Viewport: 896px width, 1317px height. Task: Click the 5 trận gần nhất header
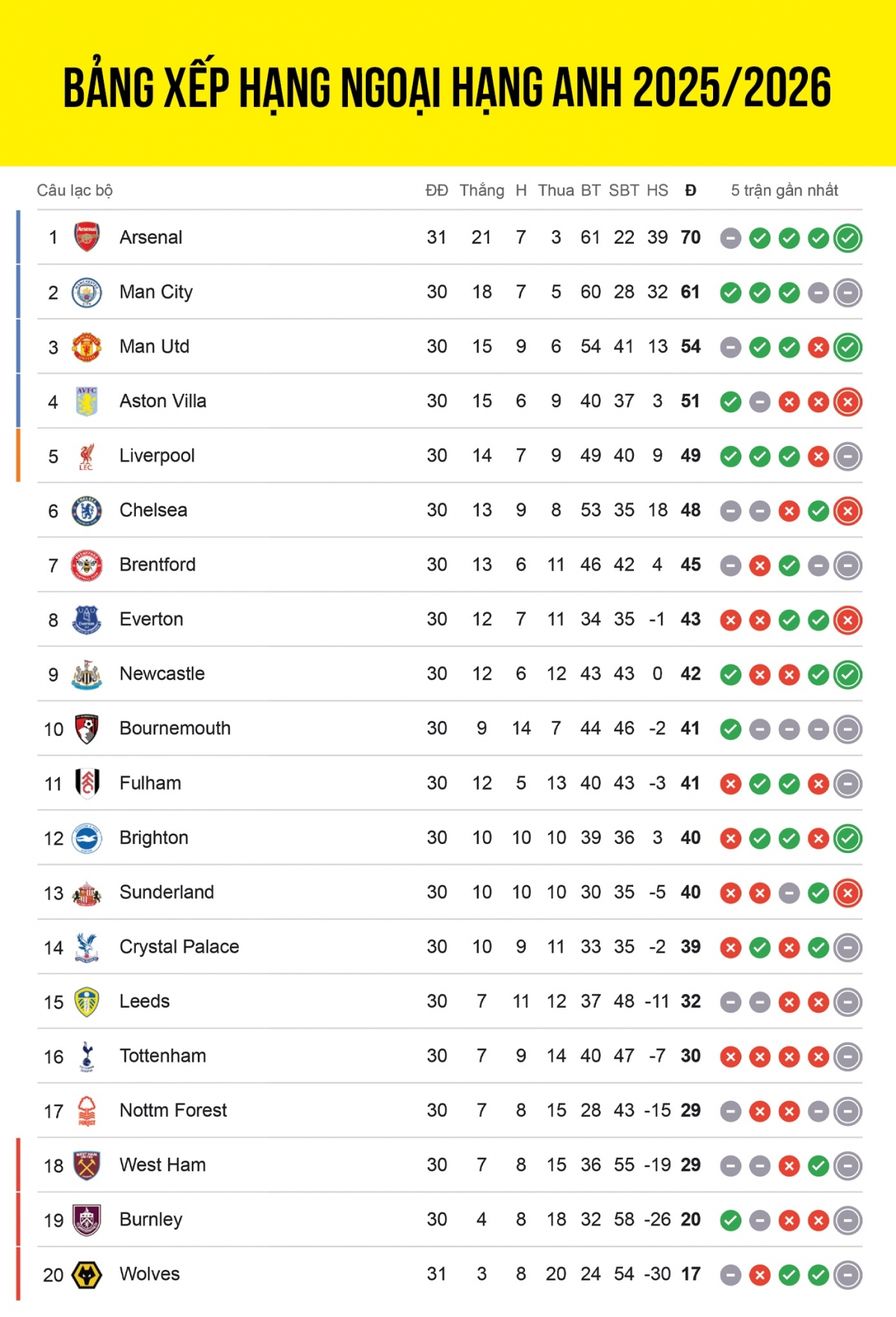784,190
